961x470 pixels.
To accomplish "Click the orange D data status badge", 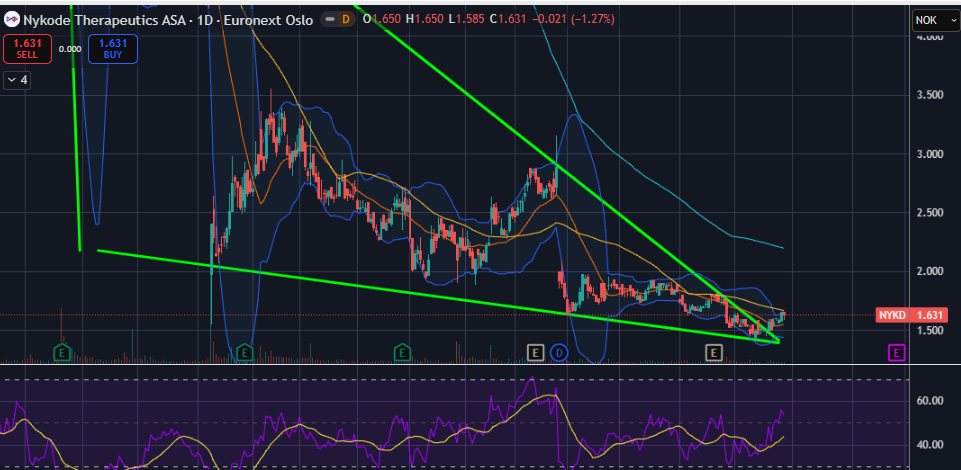I will coord(346,19).
